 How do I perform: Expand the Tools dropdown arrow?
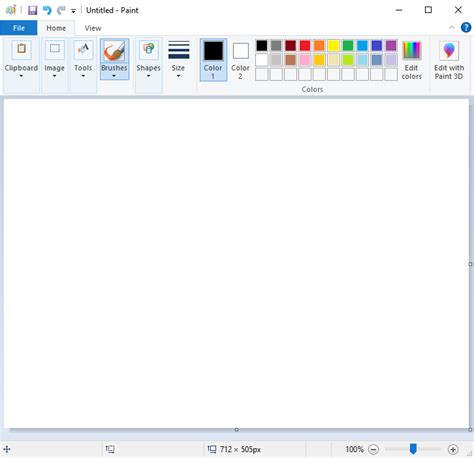pos(83,76)
